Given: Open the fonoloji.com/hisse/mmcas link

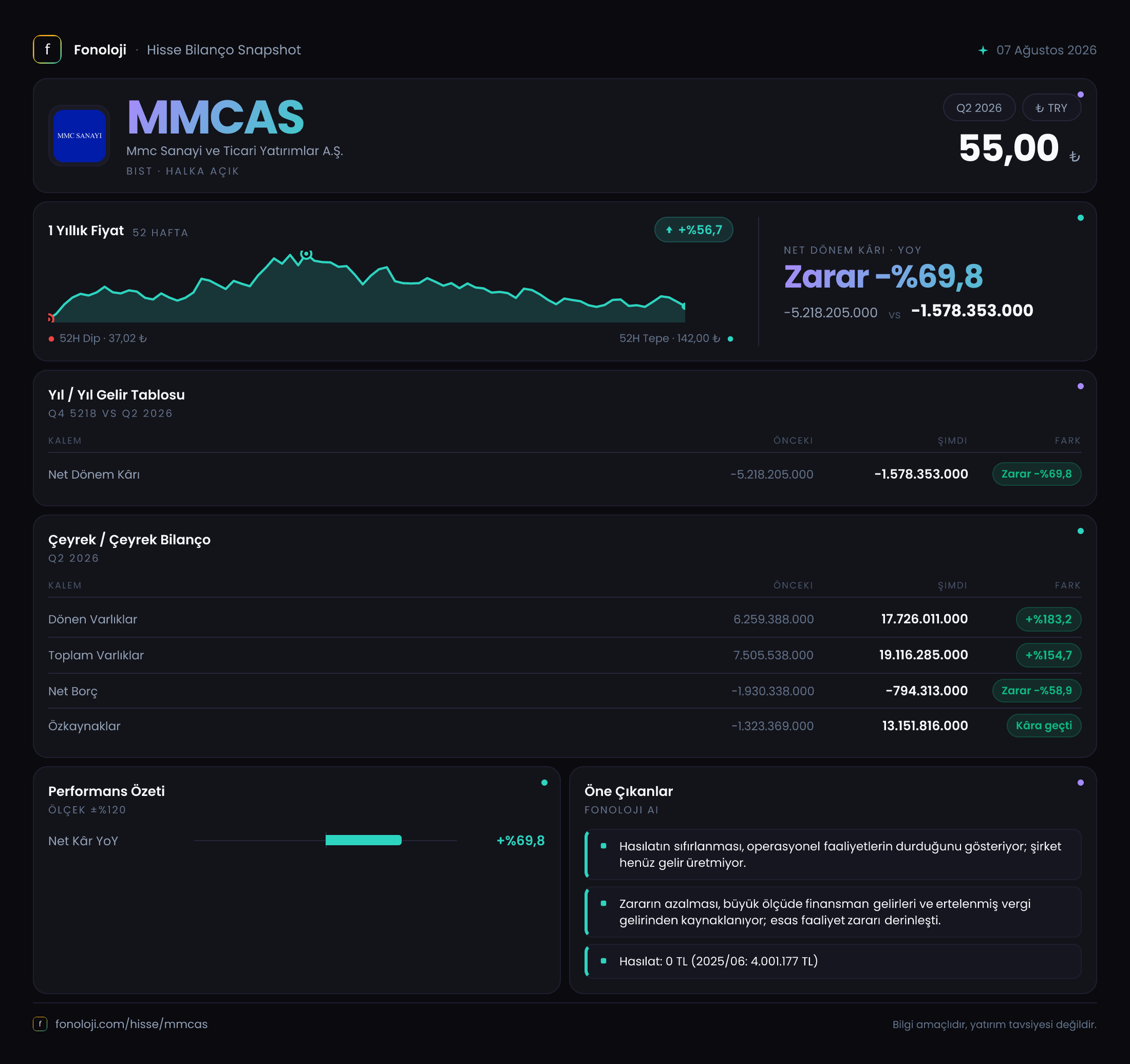Looking at the screenshot, I should tap(131, 1023).
